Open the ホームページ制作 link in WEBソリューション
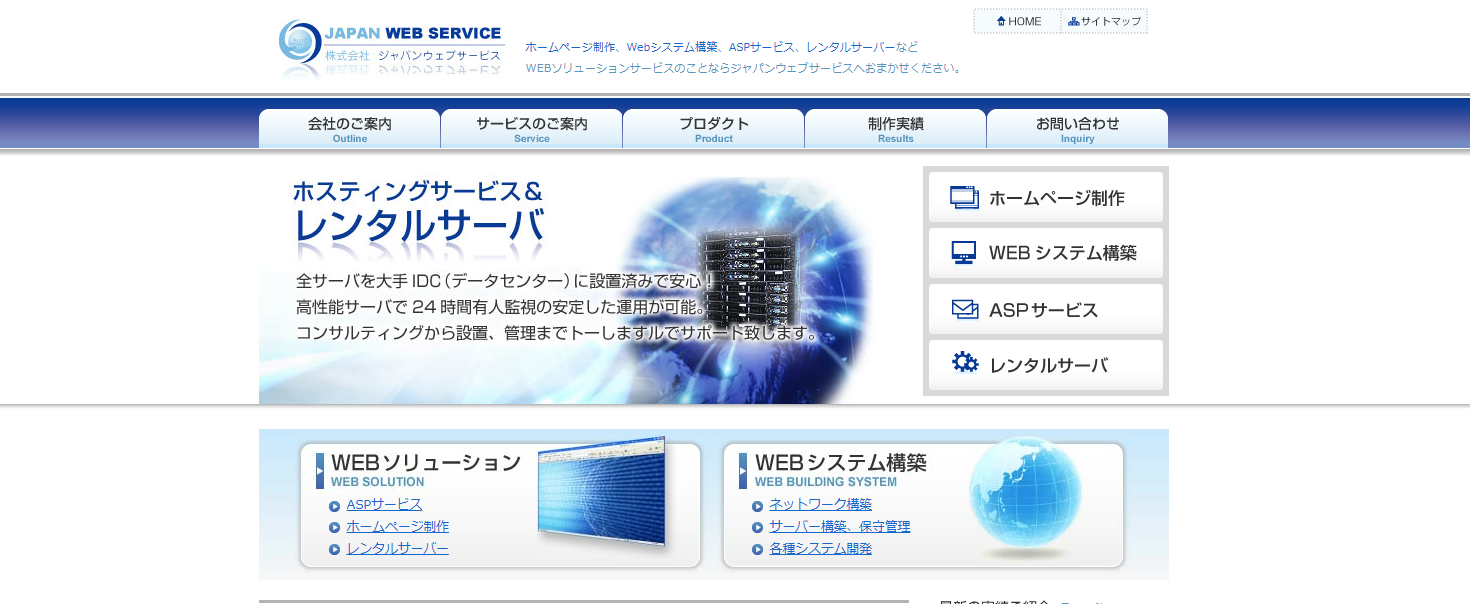 coord(397,527)
